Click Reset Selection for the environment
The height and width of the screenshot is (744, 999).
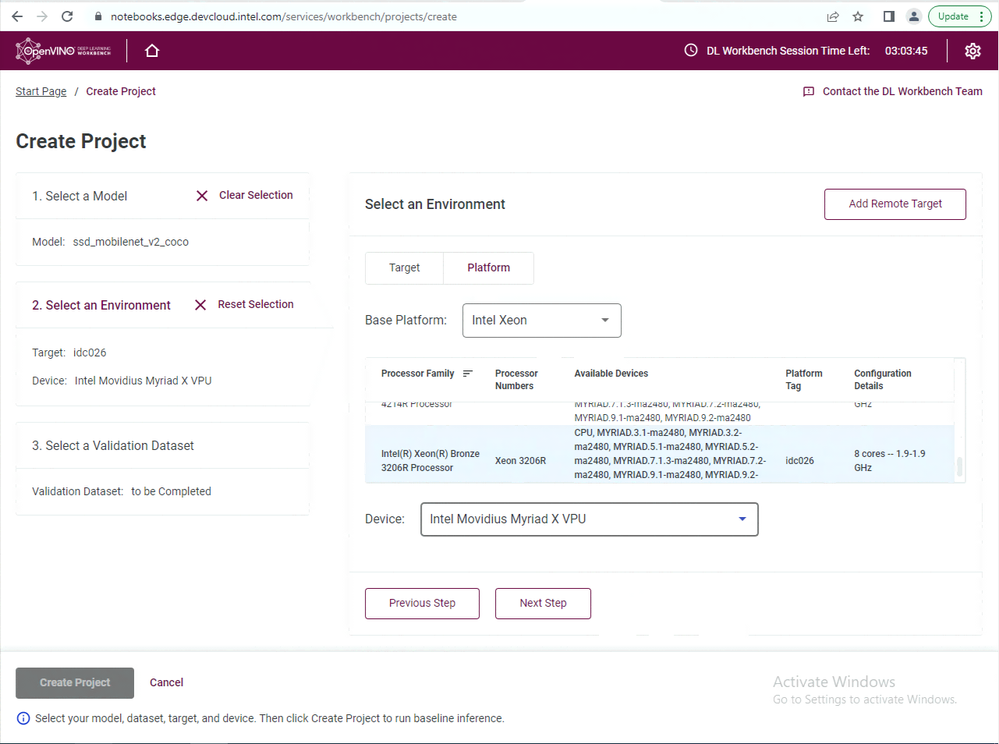pos(255,304)
